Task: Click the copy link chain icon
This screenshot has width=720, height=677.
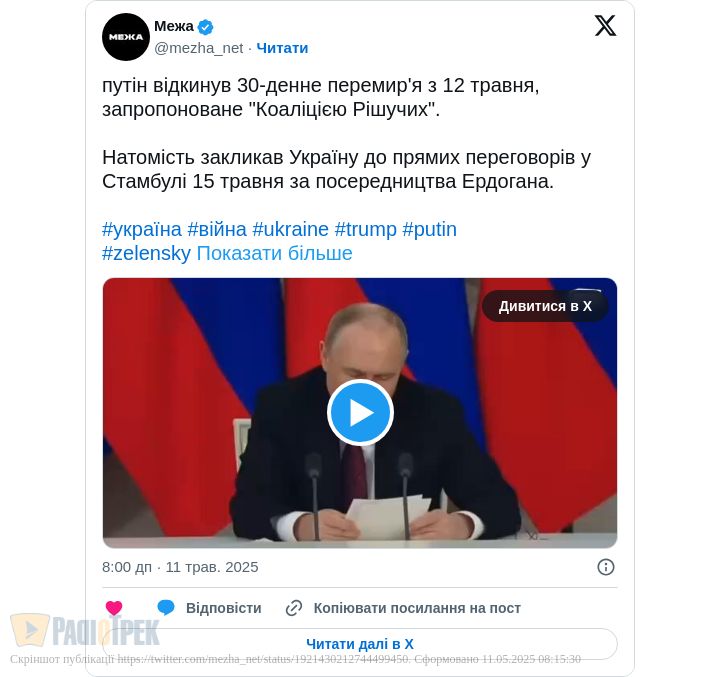Action: (294, 608)
